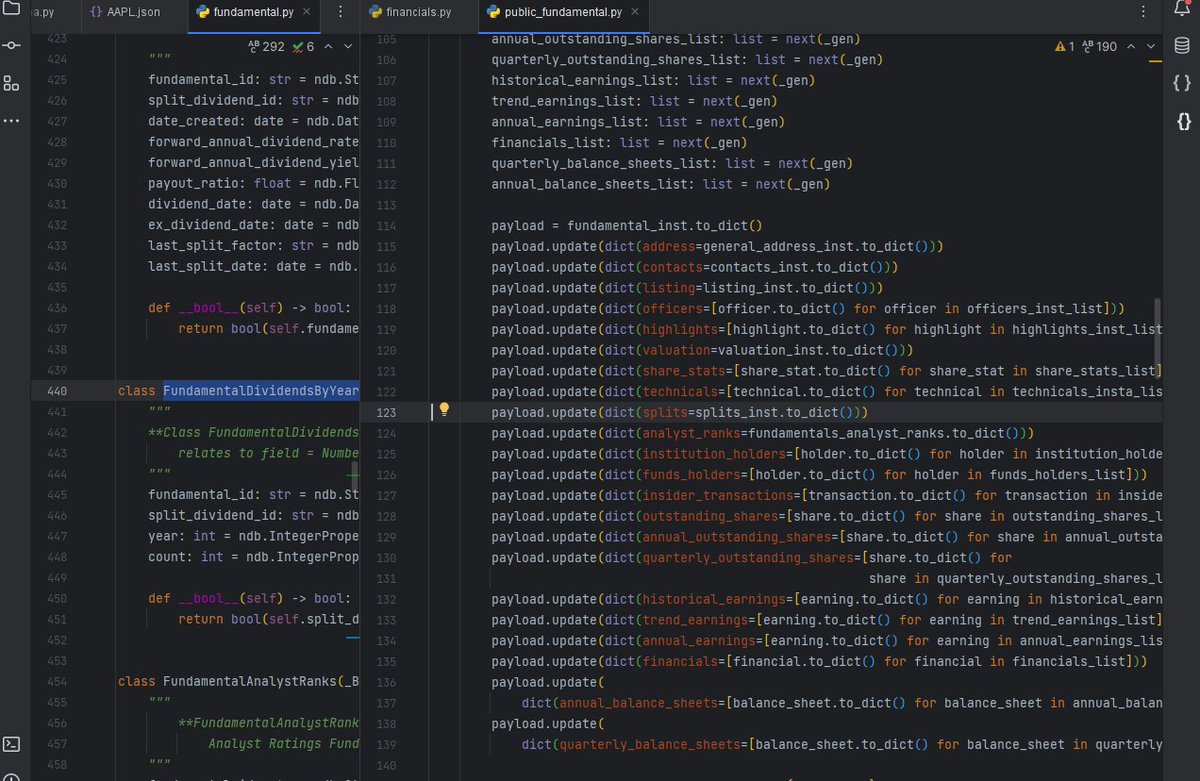1200x781 pixels.
Task: Go to next problem in fundamental.py editor
Action: [347, 47]
